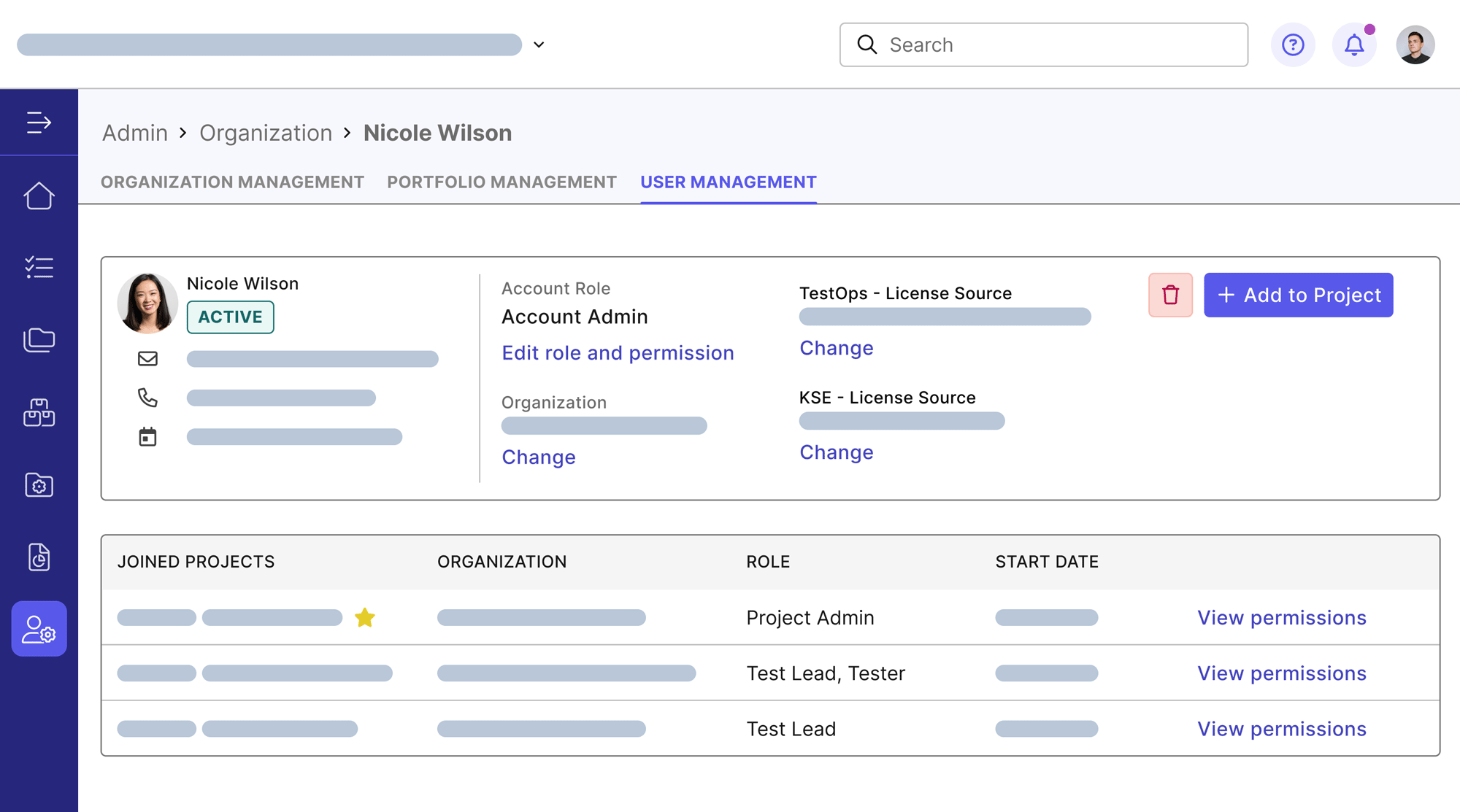
Task: Switch to Organization Management tab
Action: [x=232, y=182]
